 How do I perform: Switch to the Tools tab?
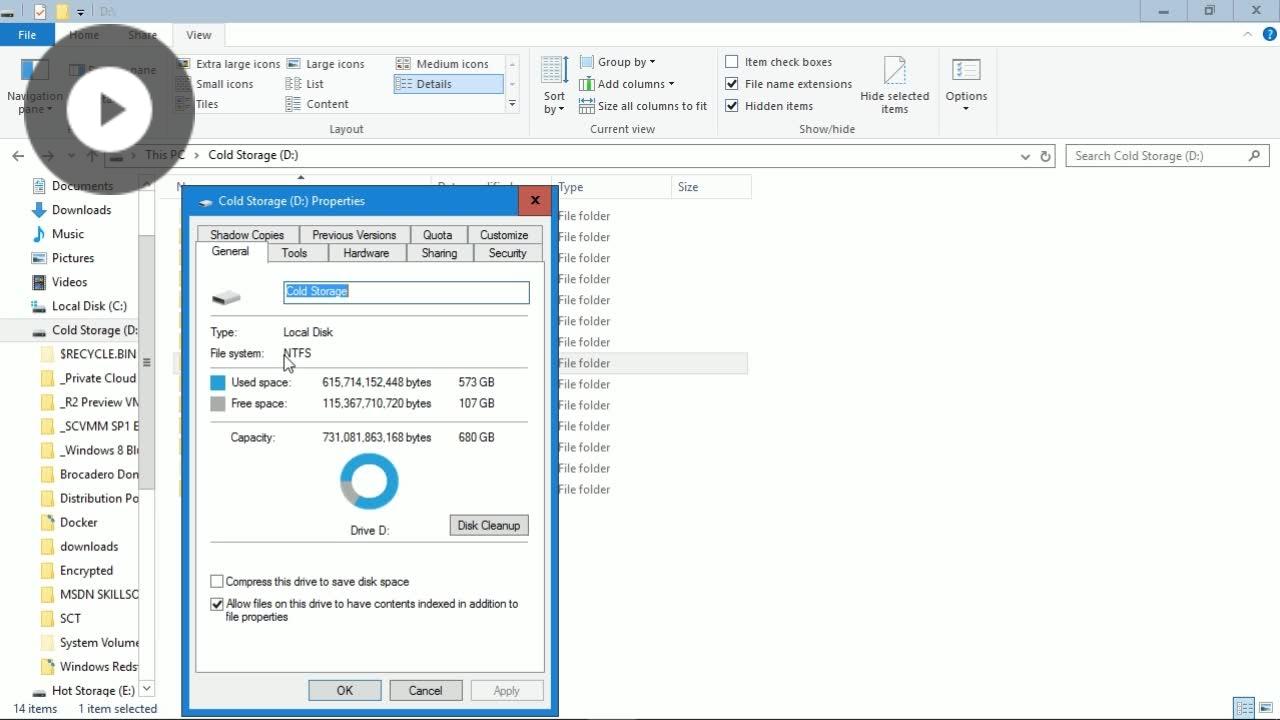294,254
